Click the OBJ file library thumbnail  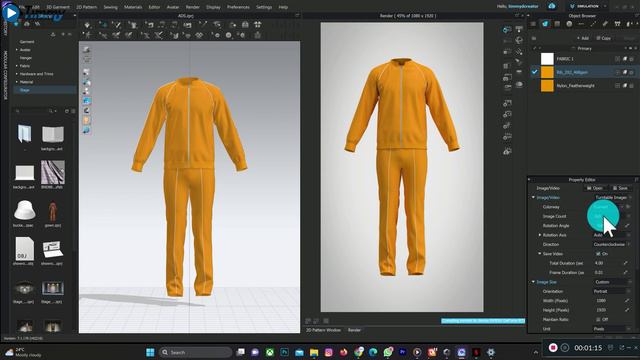(24, 249)
